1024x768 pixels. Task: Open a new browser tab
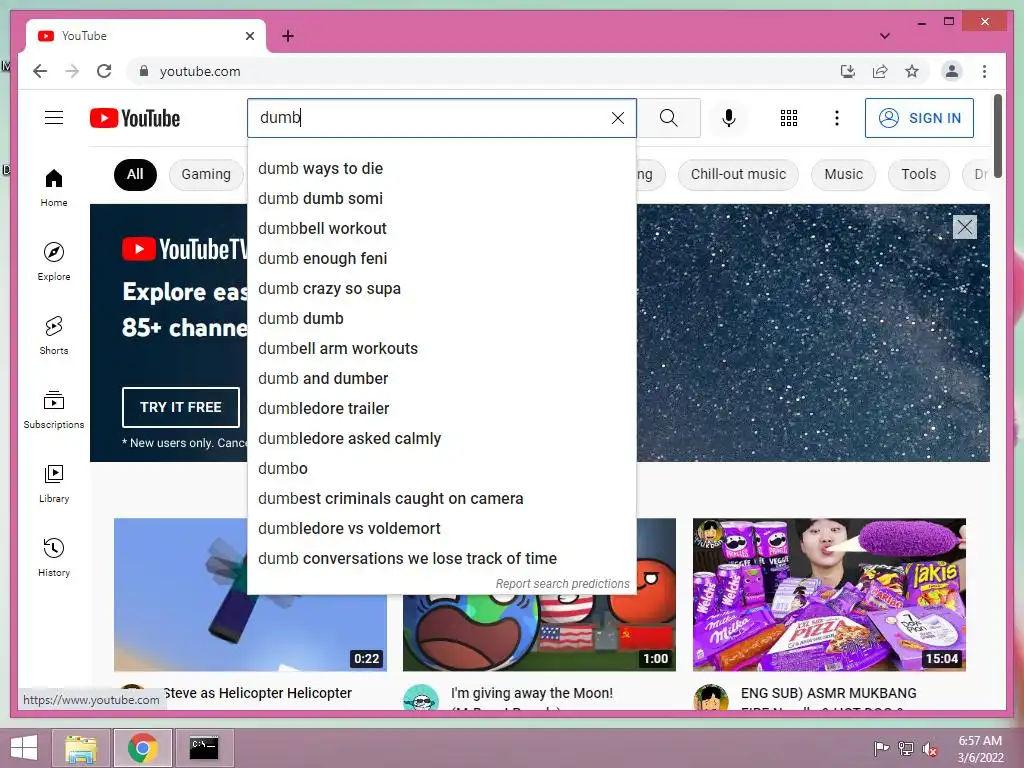coord(288,36)
